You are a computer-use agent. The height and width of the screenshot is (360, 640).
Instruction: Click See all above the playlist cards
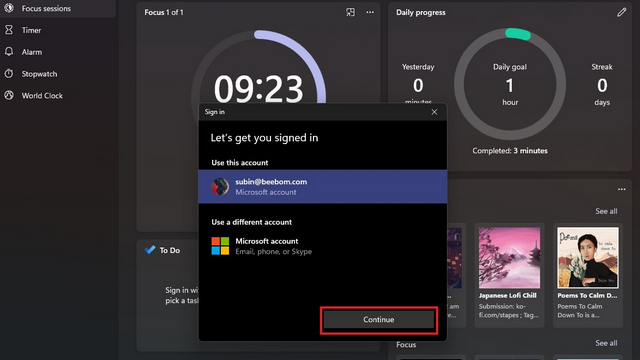[606, 211]
